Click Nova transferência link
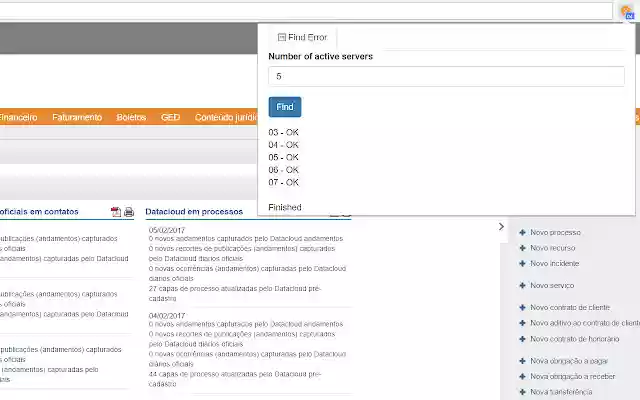The height and width of the screenshot is (400, 640). coord(561,392)
